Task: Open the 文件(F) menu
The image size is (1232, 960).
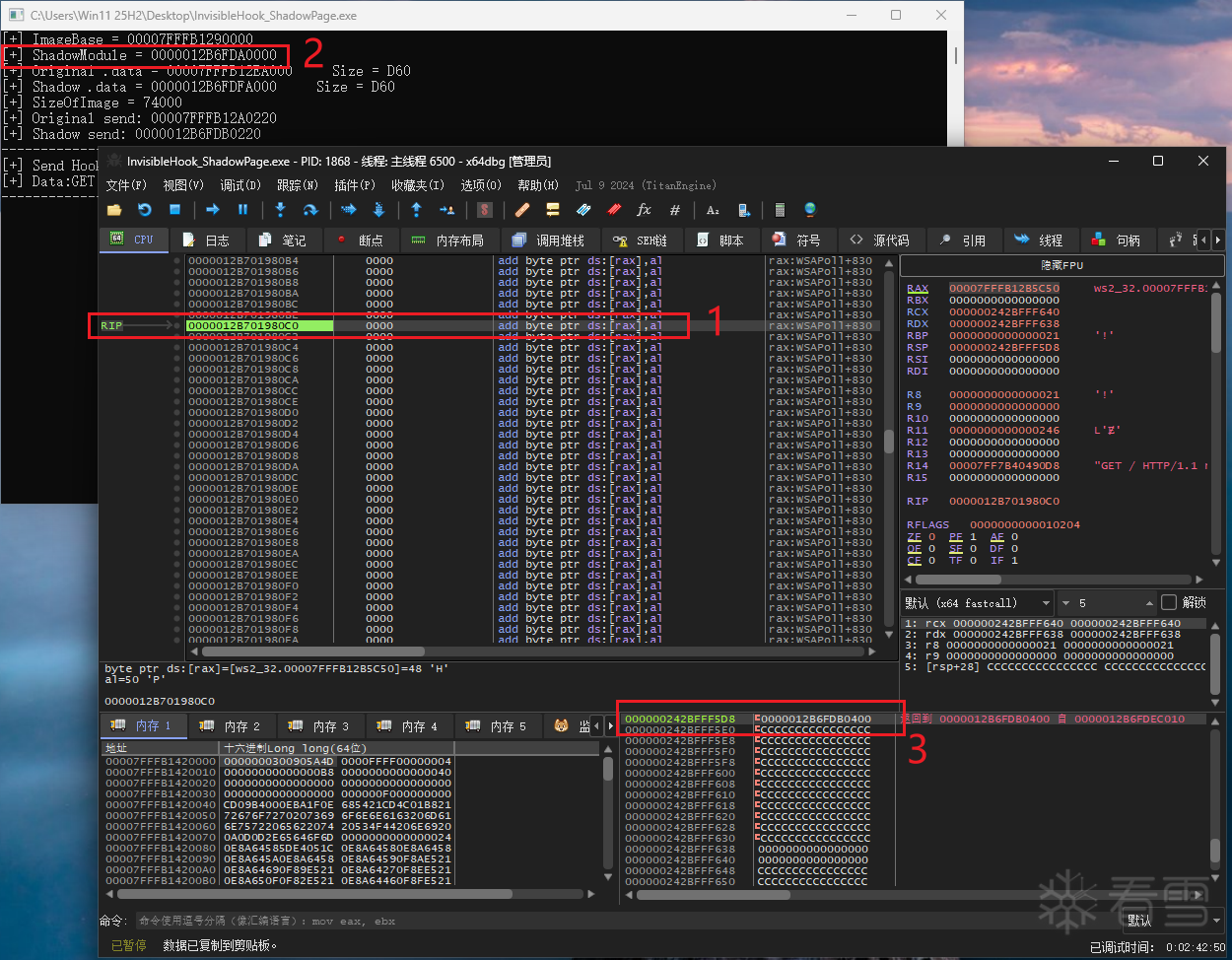Action: 126,185
